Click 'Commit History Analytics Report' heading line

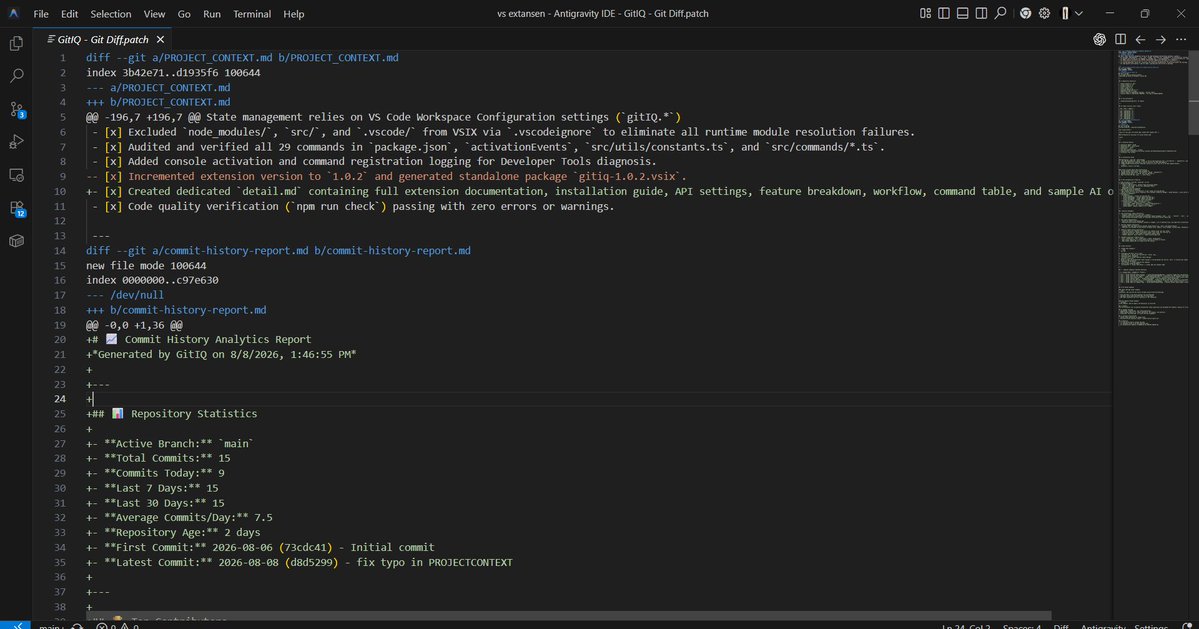[x=199, y=339]
